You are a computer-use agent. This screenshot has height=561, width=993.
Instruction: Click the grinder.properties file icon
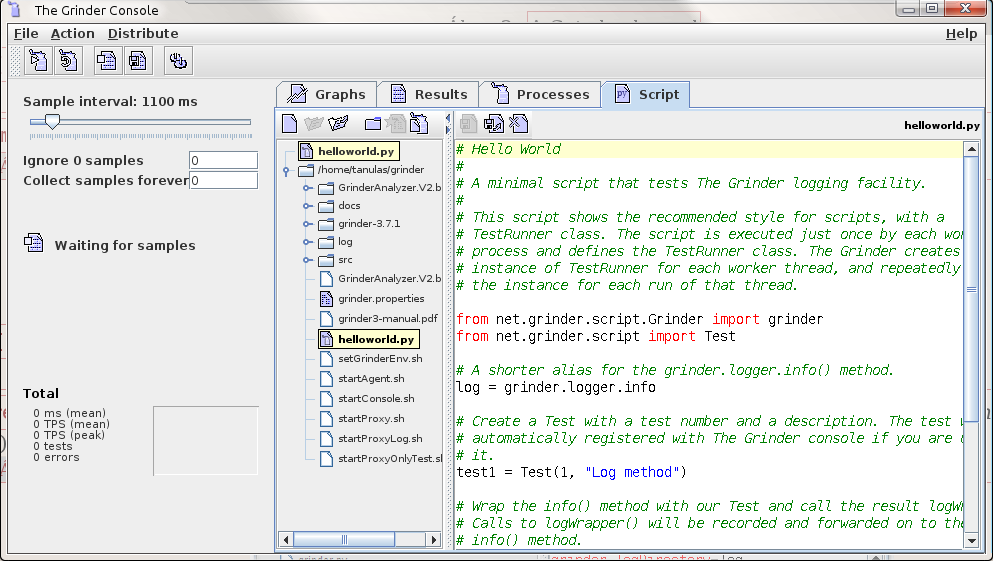click(326, 298)
